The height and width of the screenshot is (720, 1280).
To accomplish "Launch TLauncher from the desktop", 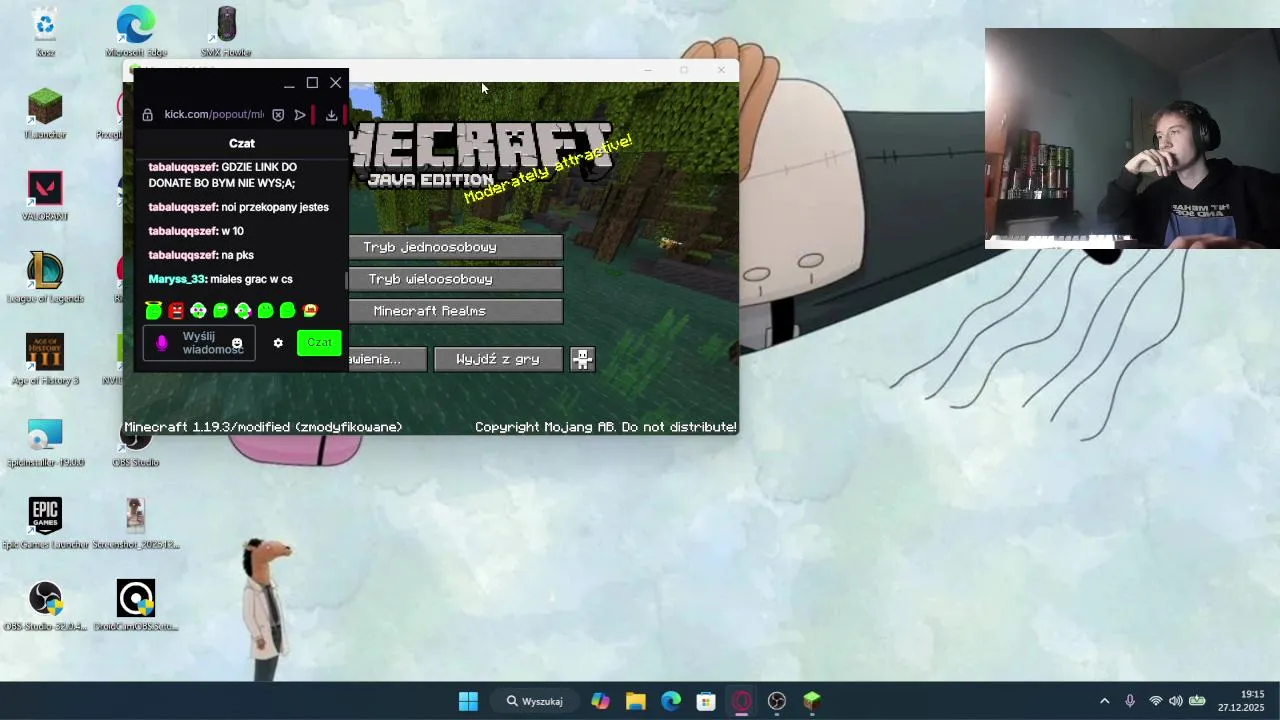I will coord(45,114).
